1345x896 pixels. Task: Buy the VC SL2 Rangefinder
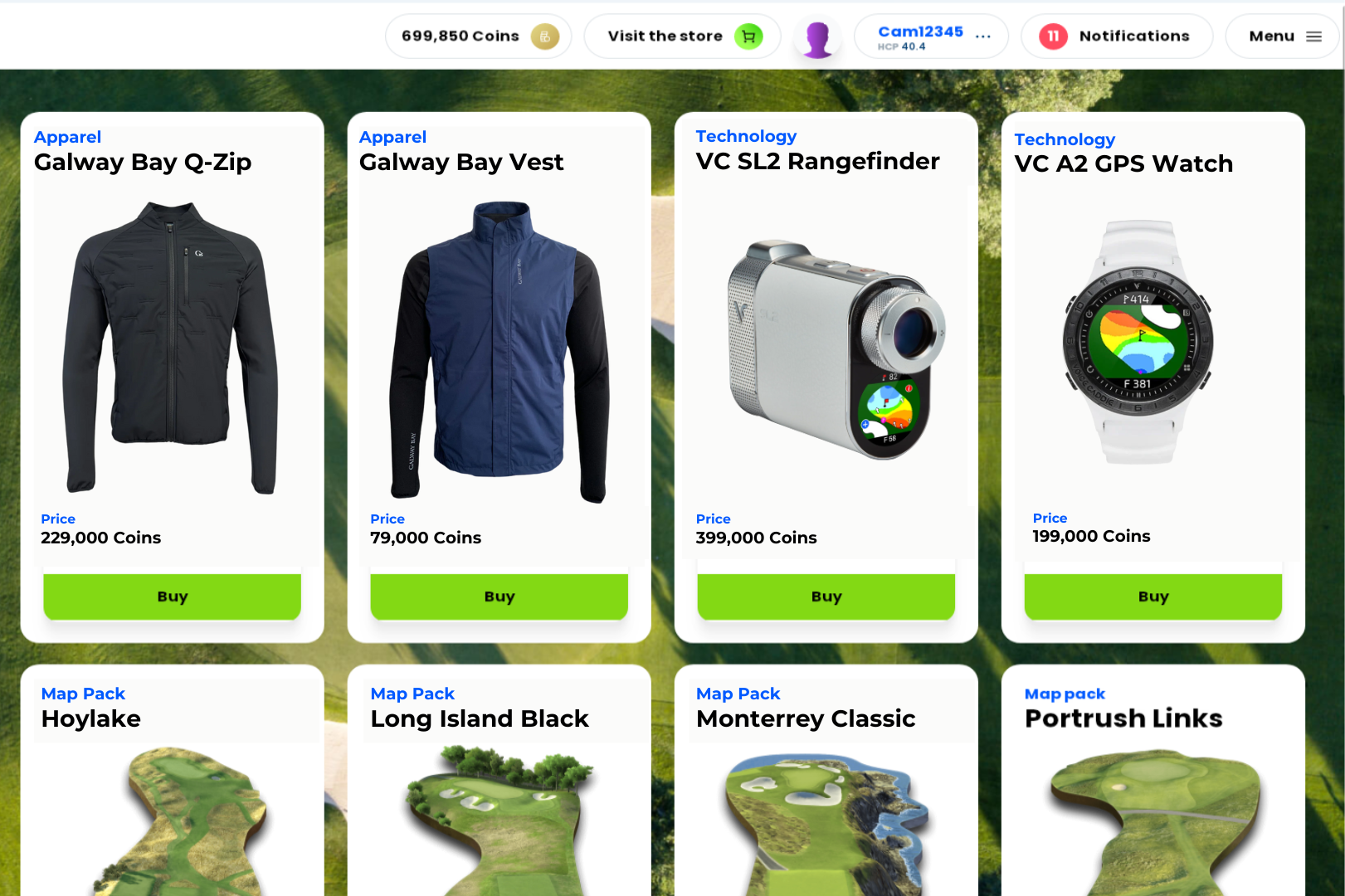pos(826,597)
